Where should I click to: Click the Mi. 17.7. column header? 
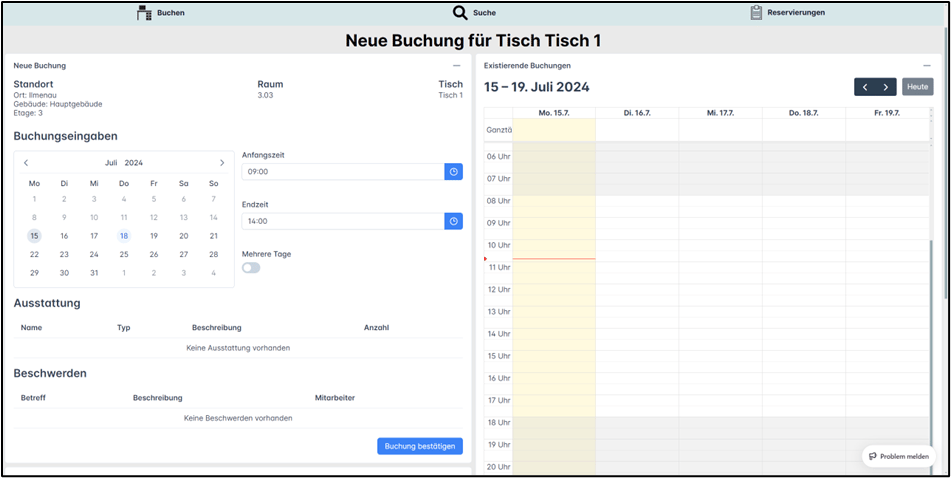click(x=720, y=113)
